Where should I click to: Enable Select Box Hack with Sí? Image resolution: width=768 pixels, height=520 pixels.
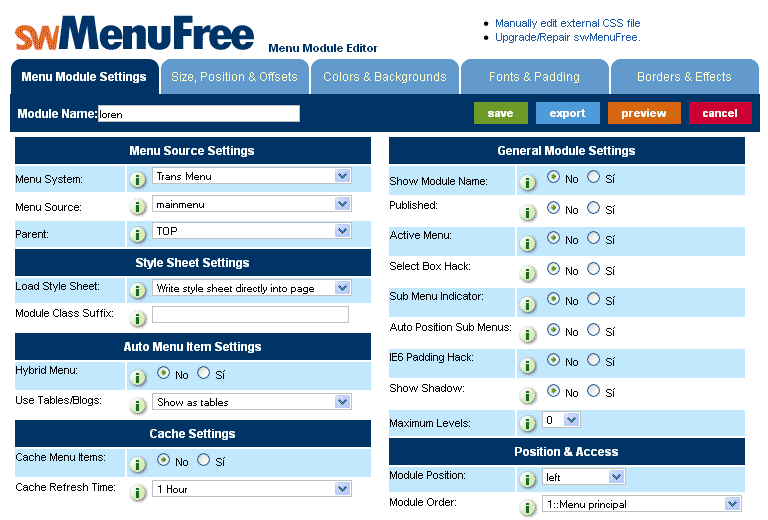593,268
